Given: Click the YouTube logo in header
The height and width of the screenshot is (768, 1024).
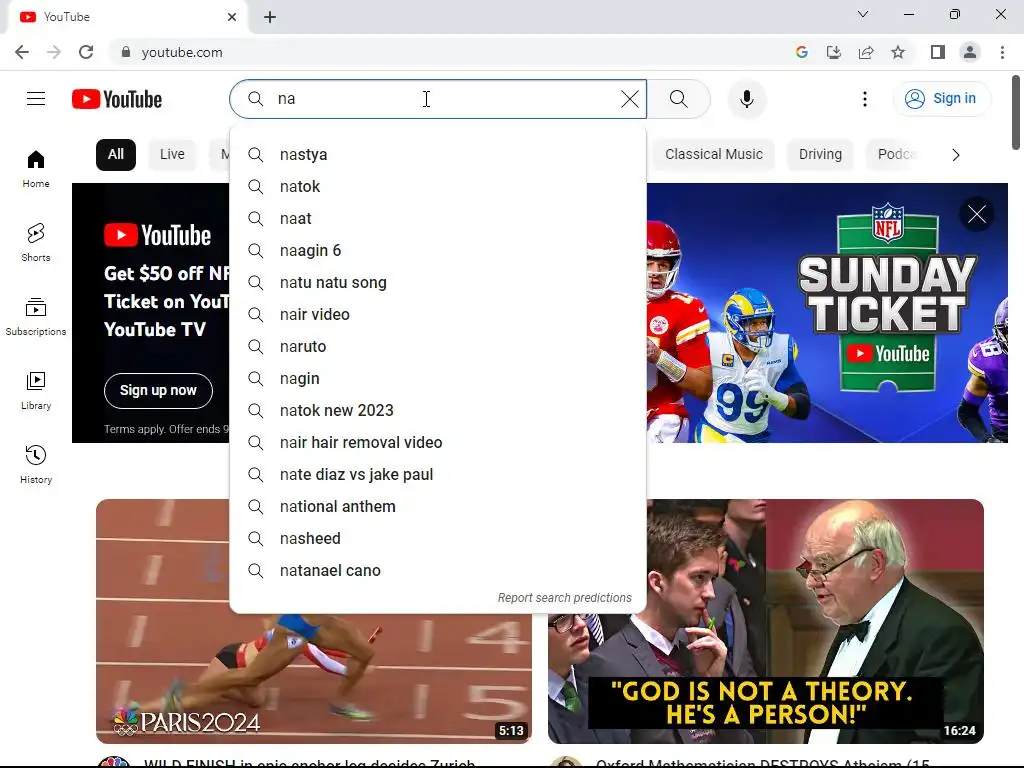Looking at the screenshot, I should (117, 99).
